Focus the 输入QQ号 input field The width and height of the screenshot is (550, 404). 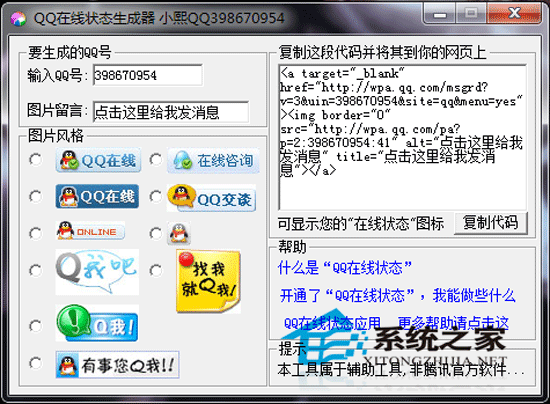click(148, 75)
